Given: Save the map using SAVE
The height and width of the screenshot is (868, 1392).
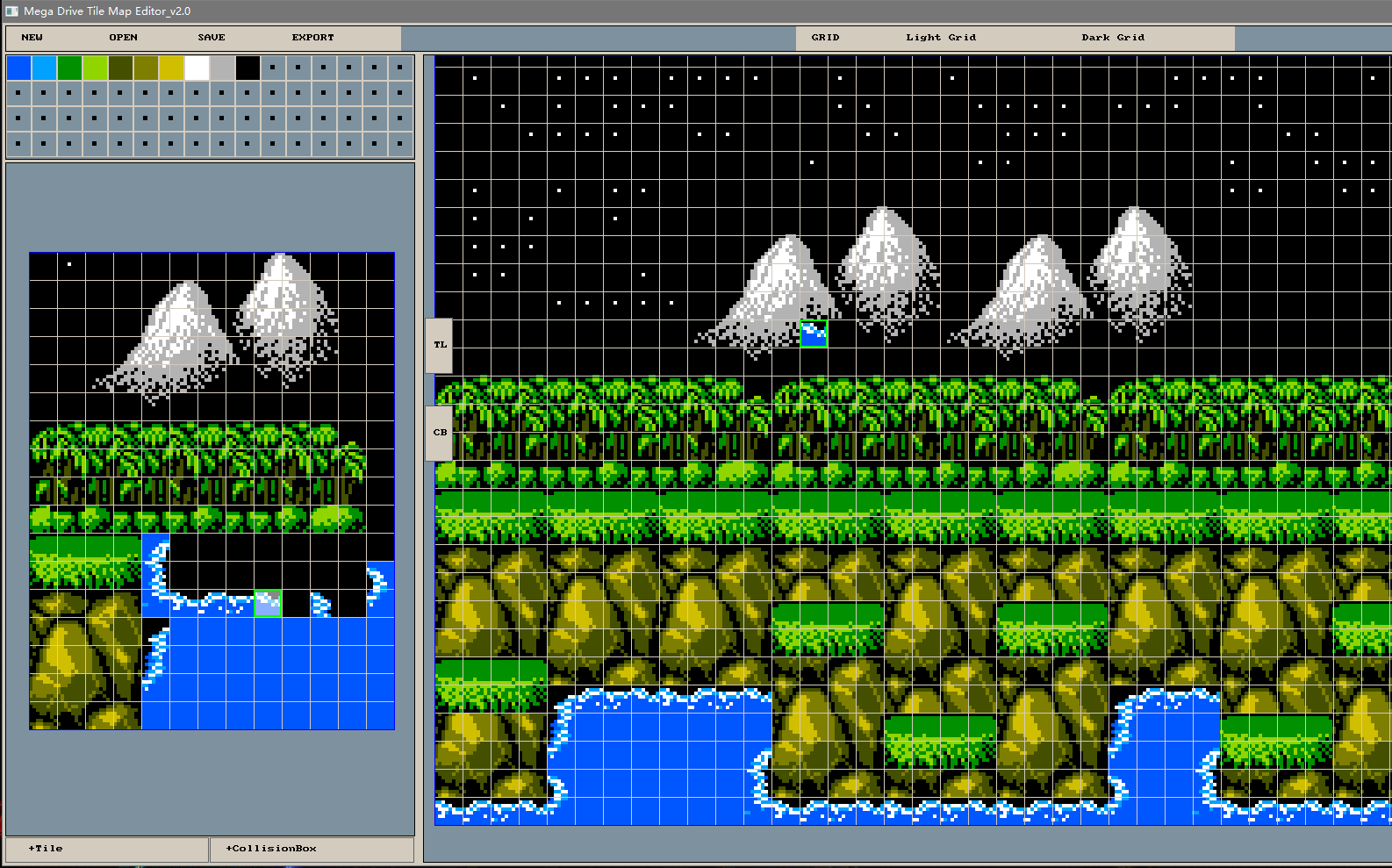Looking at the screenshot, I should tap(212, 38).
